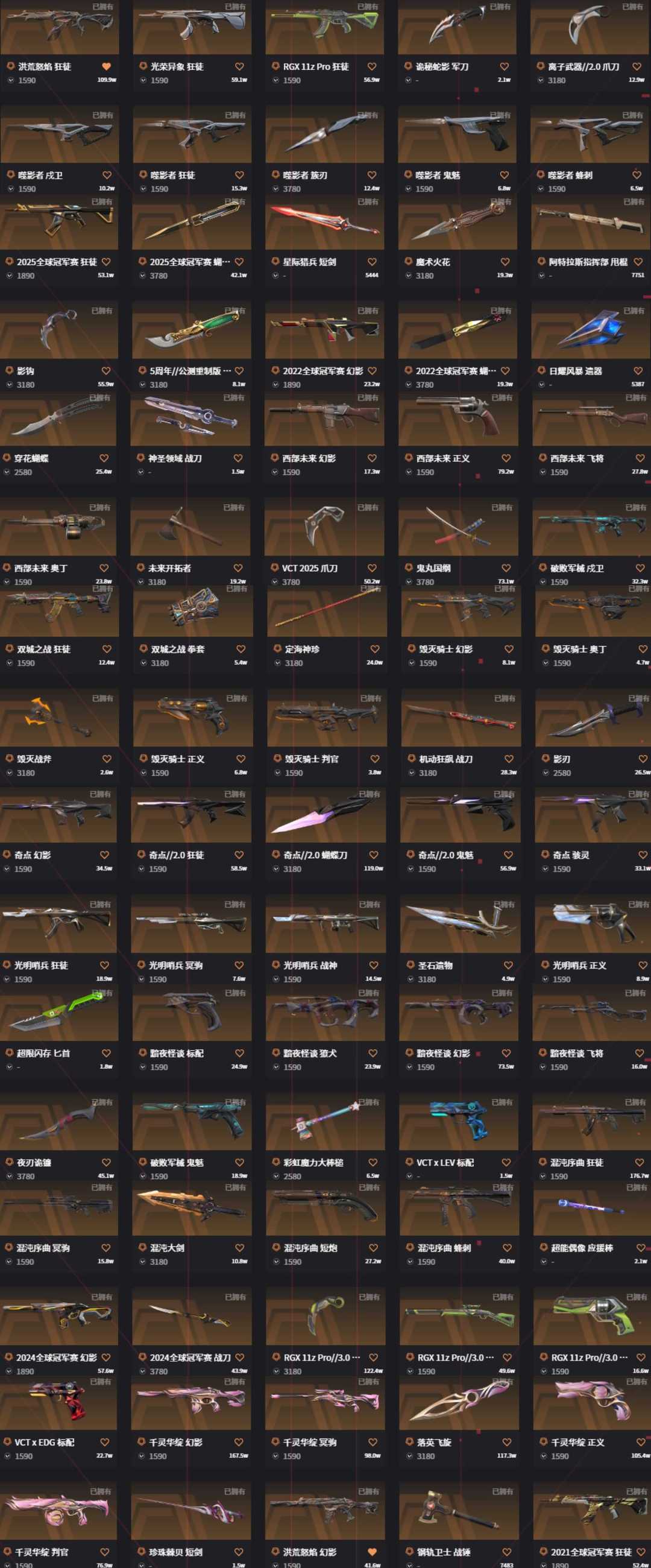Viewport: 651px width, 1568px height.
Task: Open the 星际猎兵 短剑 red sword thumbnail
Action: (x=324, y=222)
